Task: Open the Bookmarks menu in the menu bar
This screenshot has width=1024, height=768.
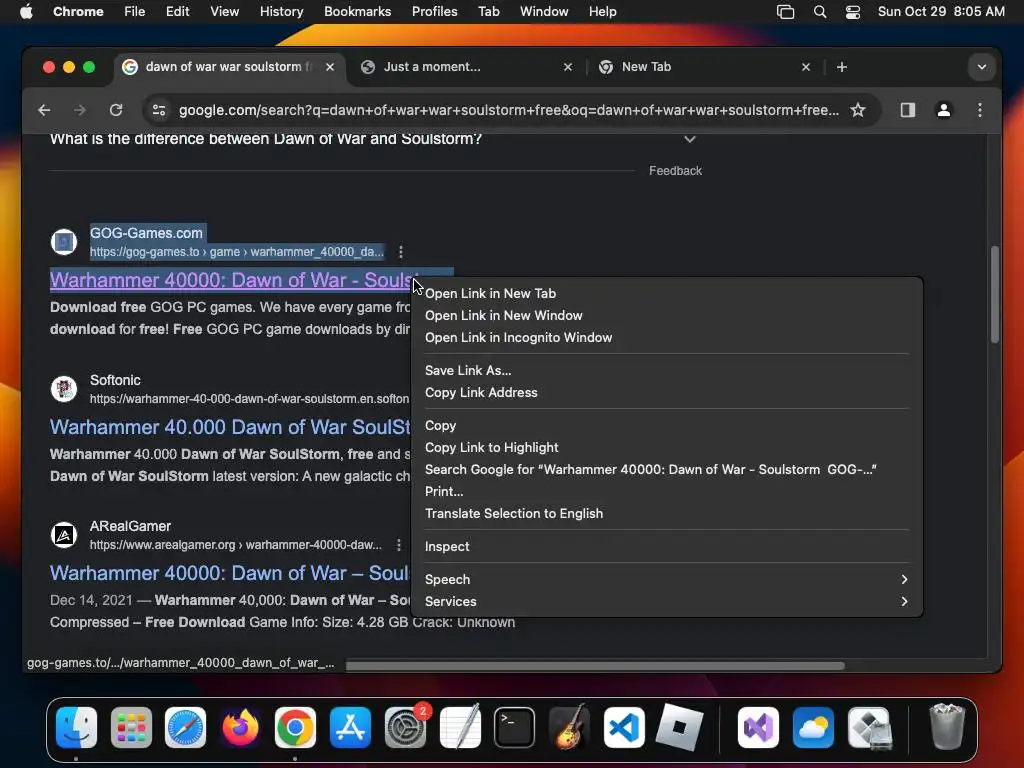Action: pyautogui.click(x=357, y=11)
